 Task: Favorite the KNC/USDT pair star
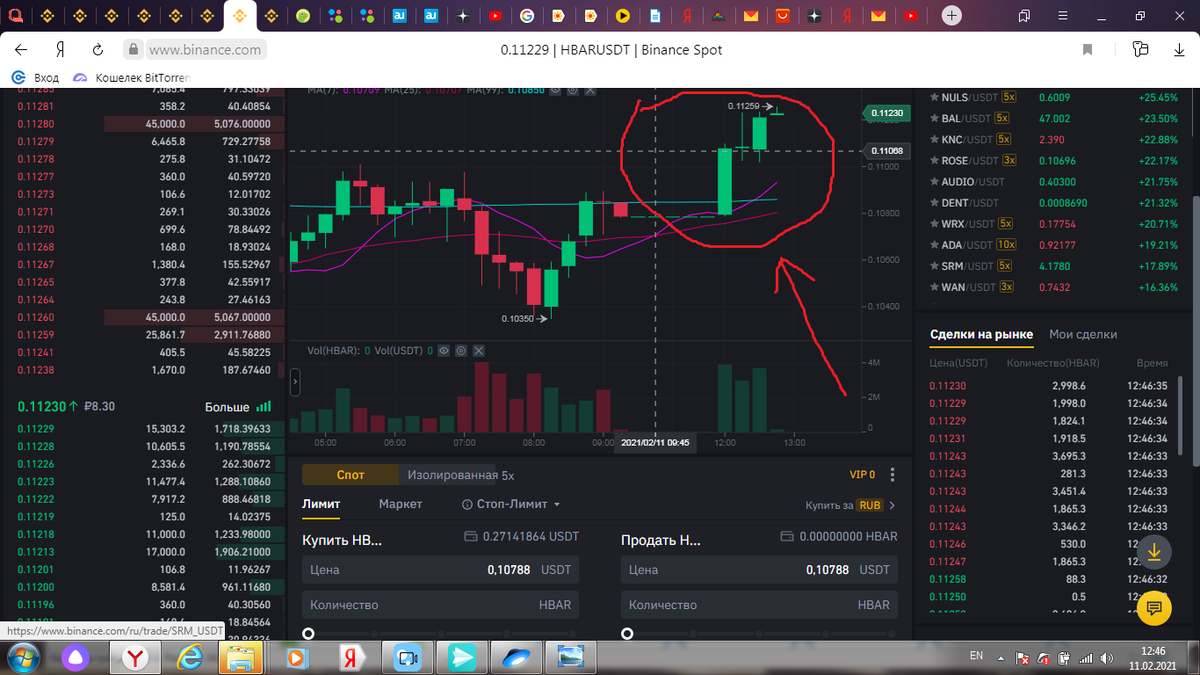click(934, 139)
